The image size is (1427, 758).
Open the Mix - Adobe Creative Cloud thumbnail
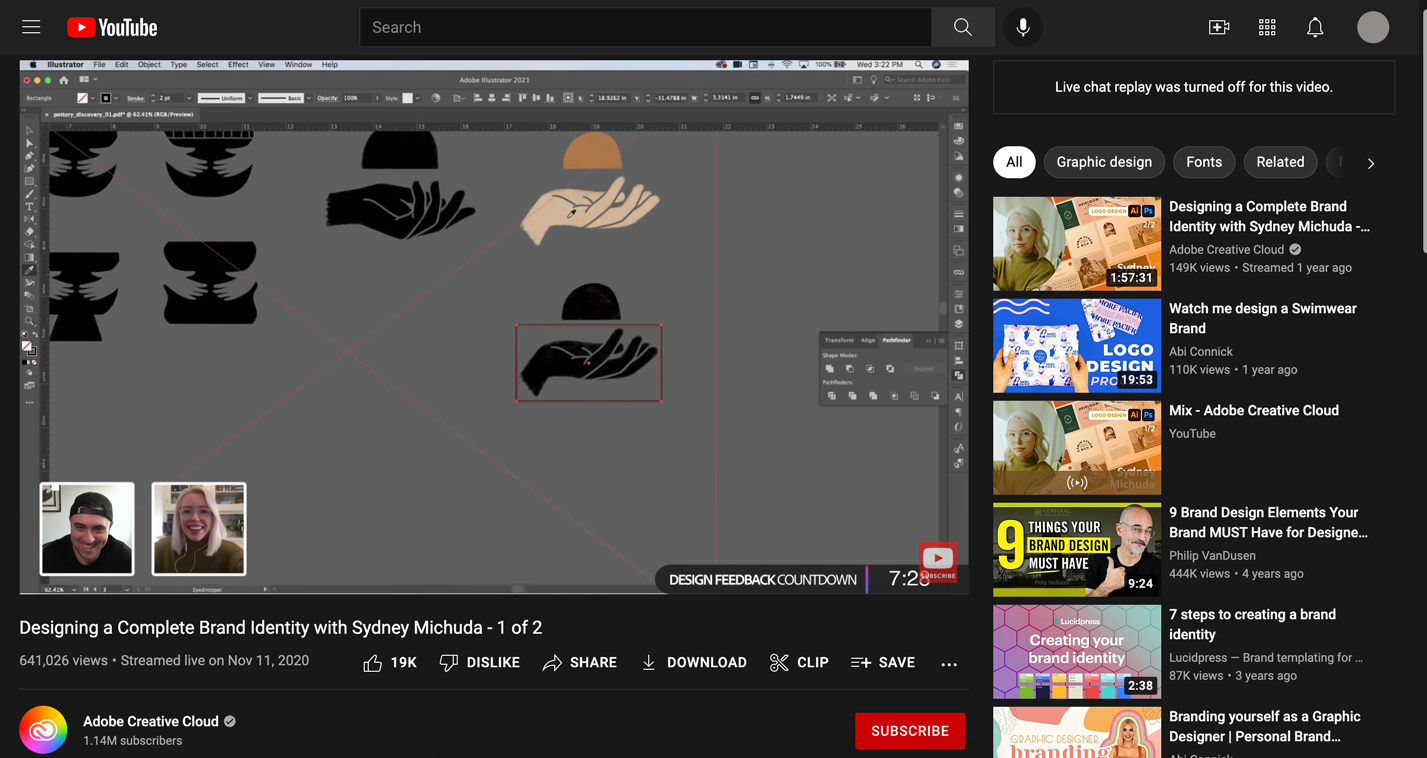pyautogui.click(x=1077, y=448)
